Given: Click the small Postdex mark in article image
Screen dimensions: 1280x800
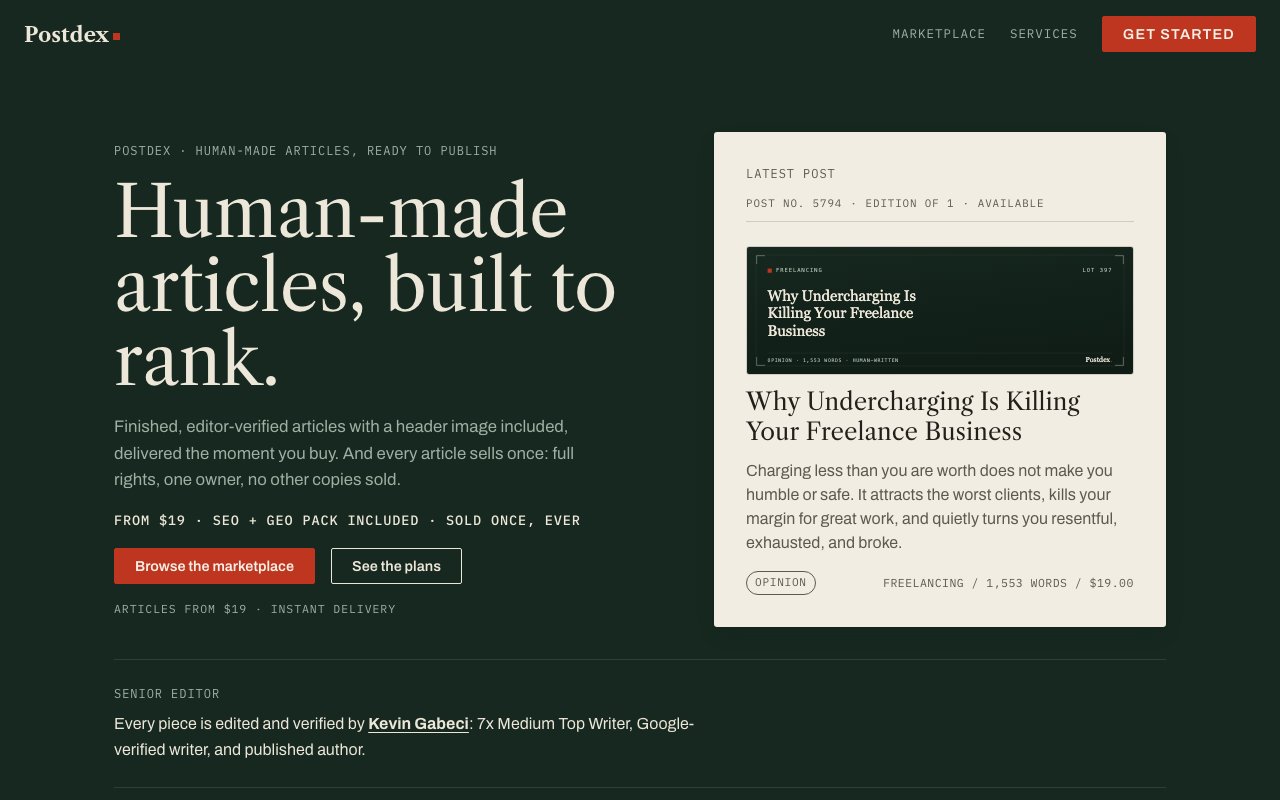Looking at the screenshot, I should click(x=1097, y=360).
